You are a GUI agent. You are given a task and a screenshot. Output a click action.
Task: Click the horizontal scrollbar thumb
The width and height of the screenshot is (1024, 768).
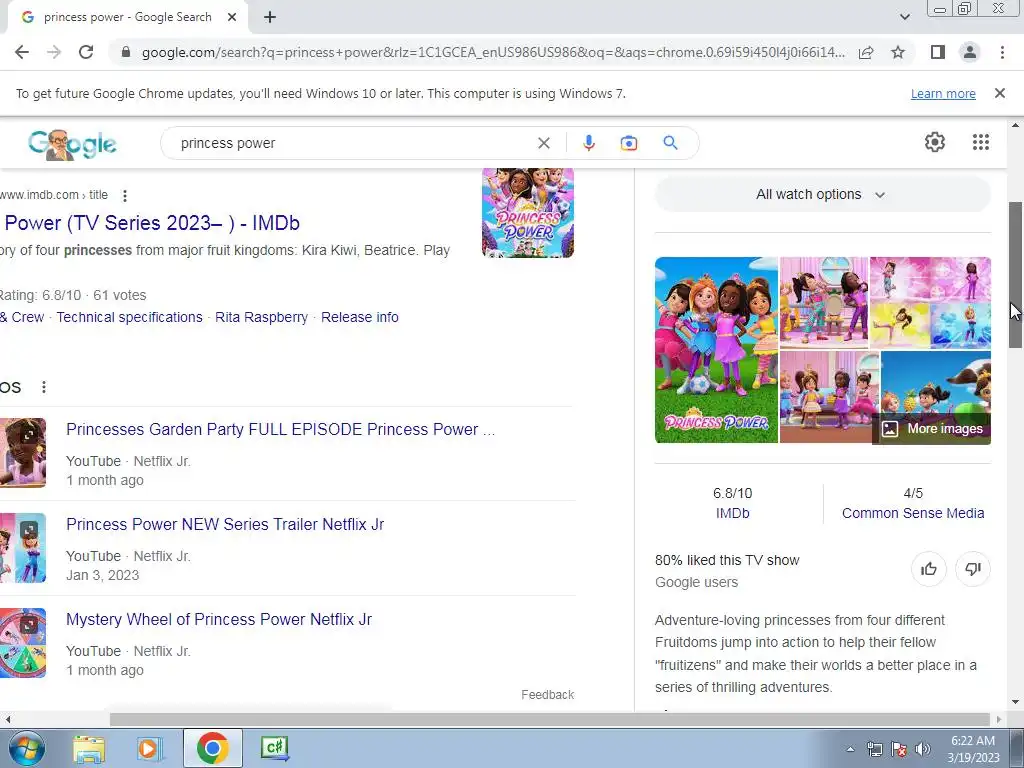(552, 719)
